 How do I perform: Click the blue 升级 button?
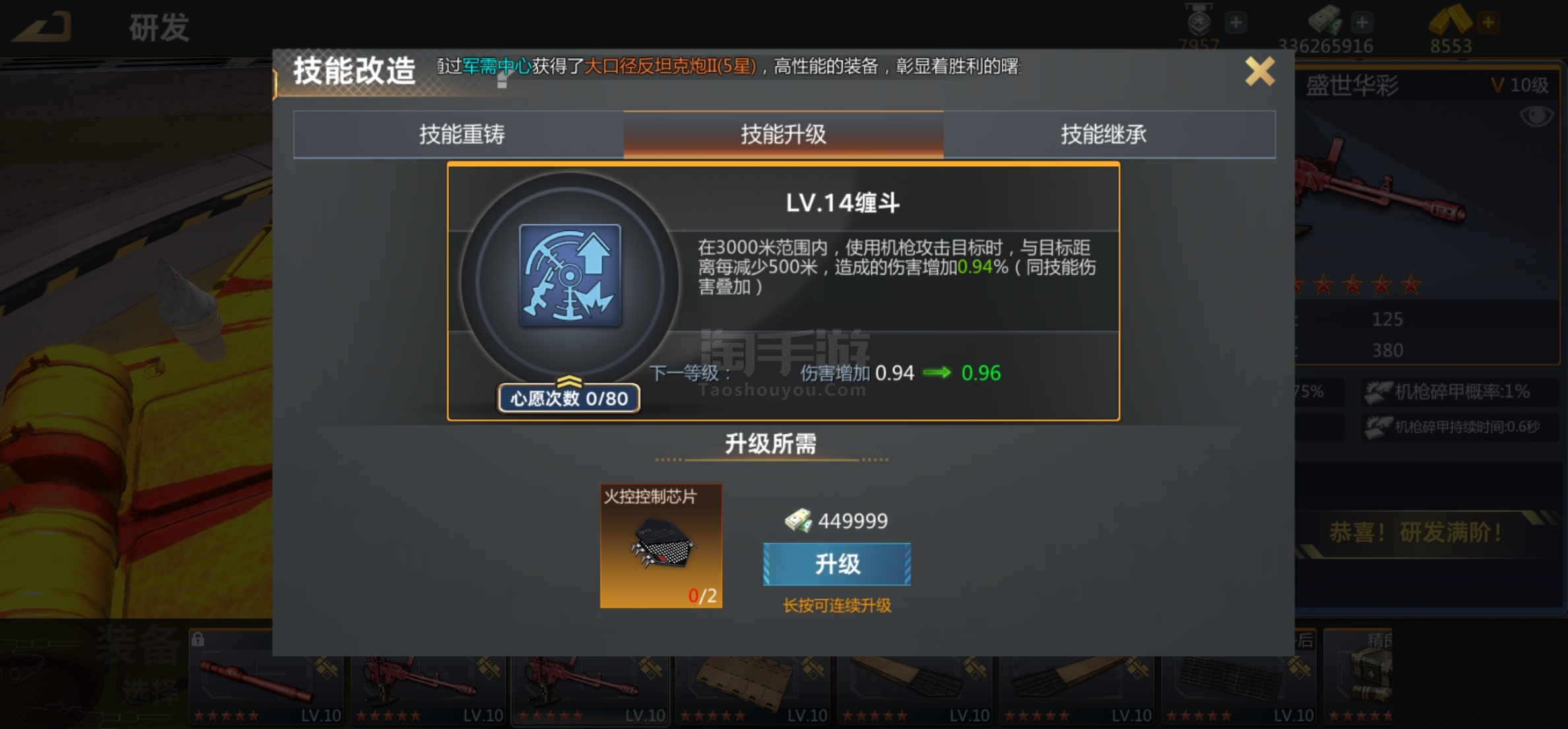click(837, 564)
